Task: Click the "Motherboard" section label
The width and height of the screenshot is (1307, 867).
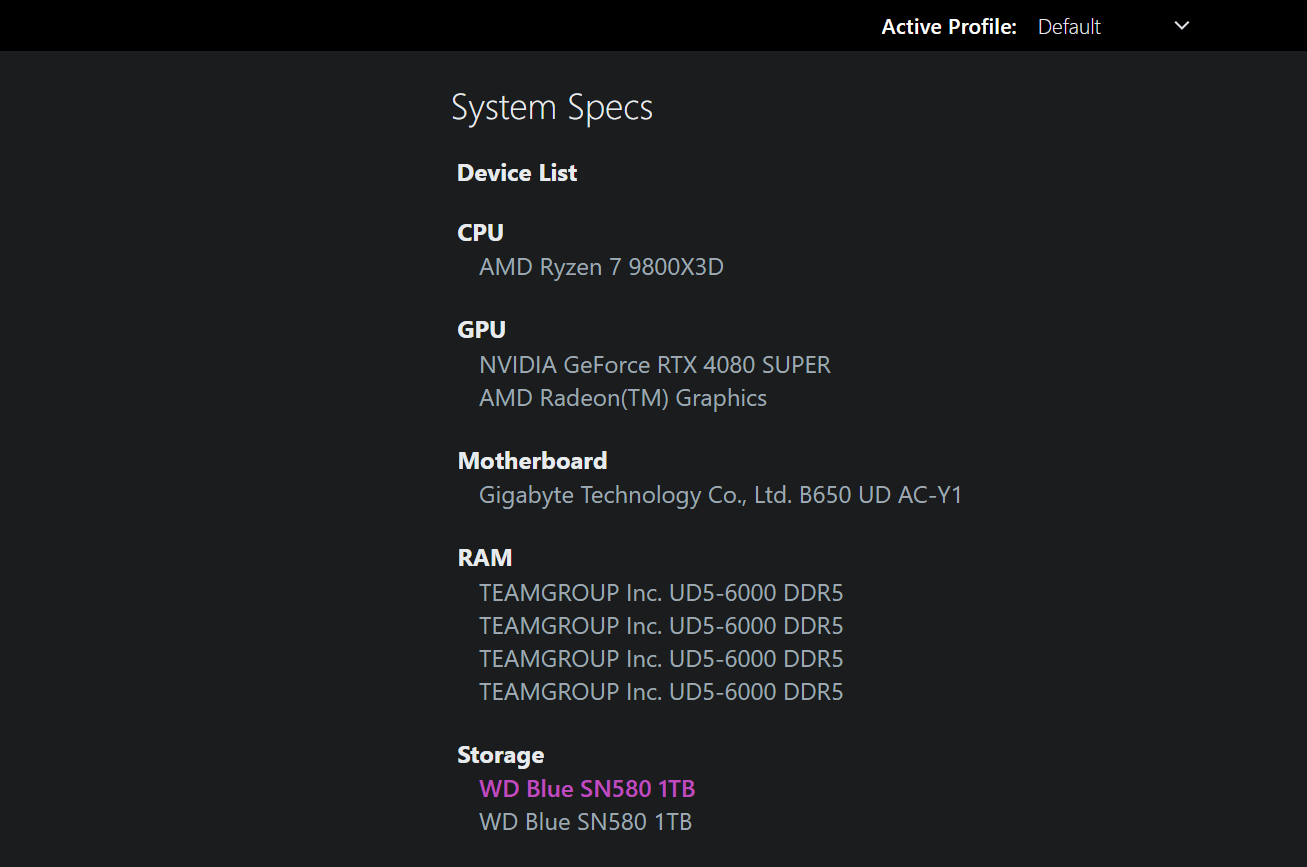Action: click(x=533, y=461)
